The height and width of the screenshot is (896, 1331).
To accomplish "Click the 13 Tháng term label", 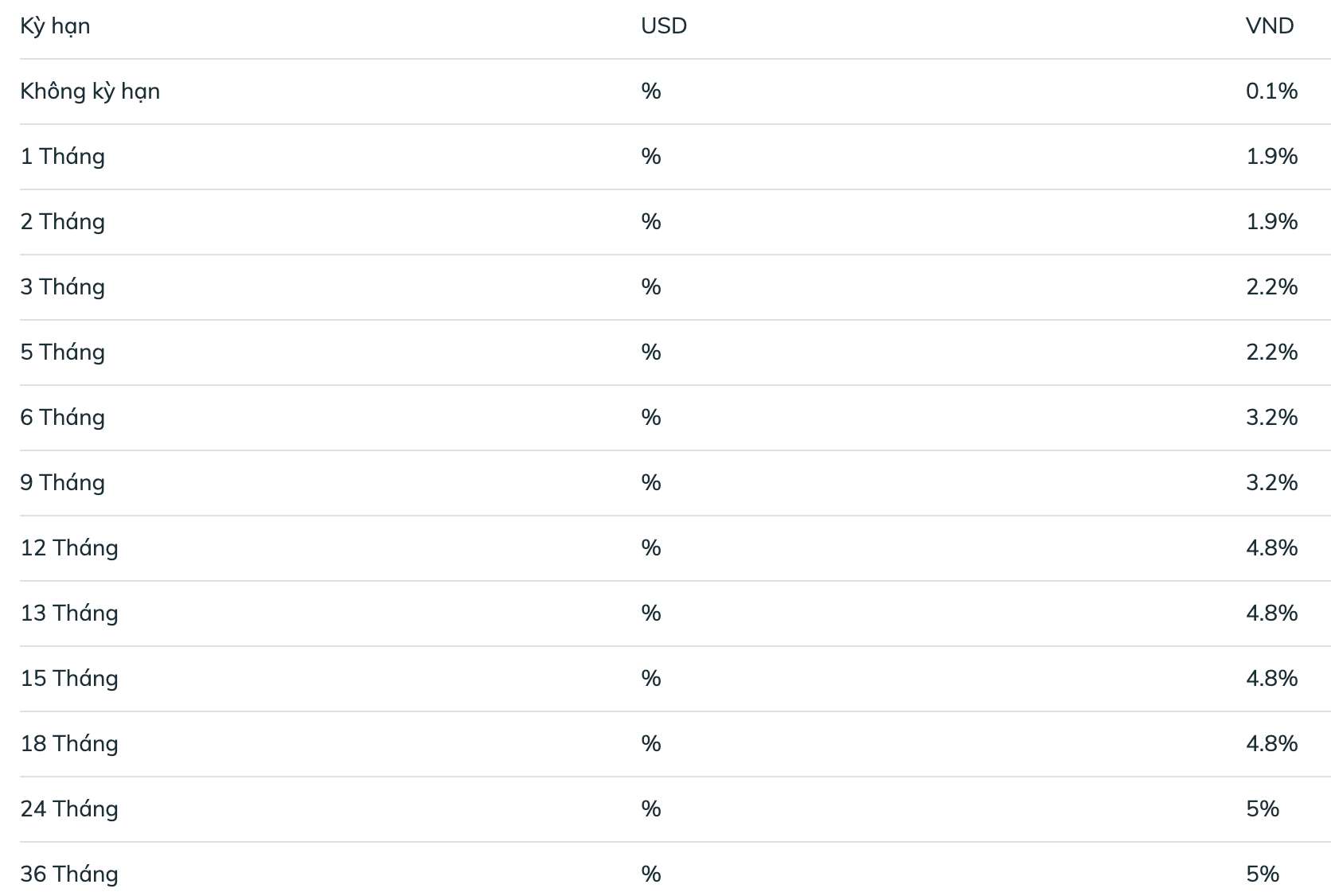I will [69, 614].
